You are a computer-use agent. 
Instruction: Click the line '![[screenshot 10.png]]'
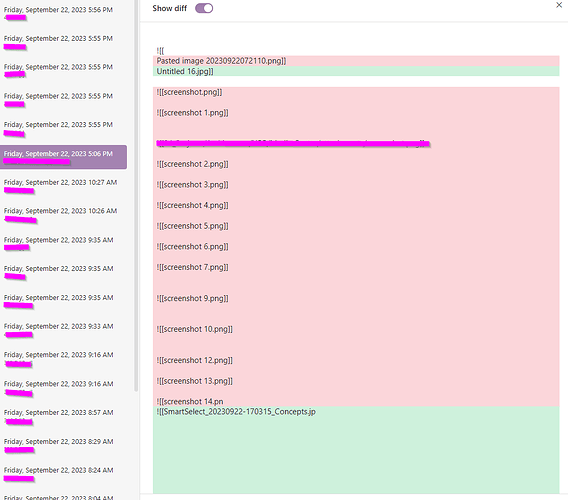pos(195,329)
